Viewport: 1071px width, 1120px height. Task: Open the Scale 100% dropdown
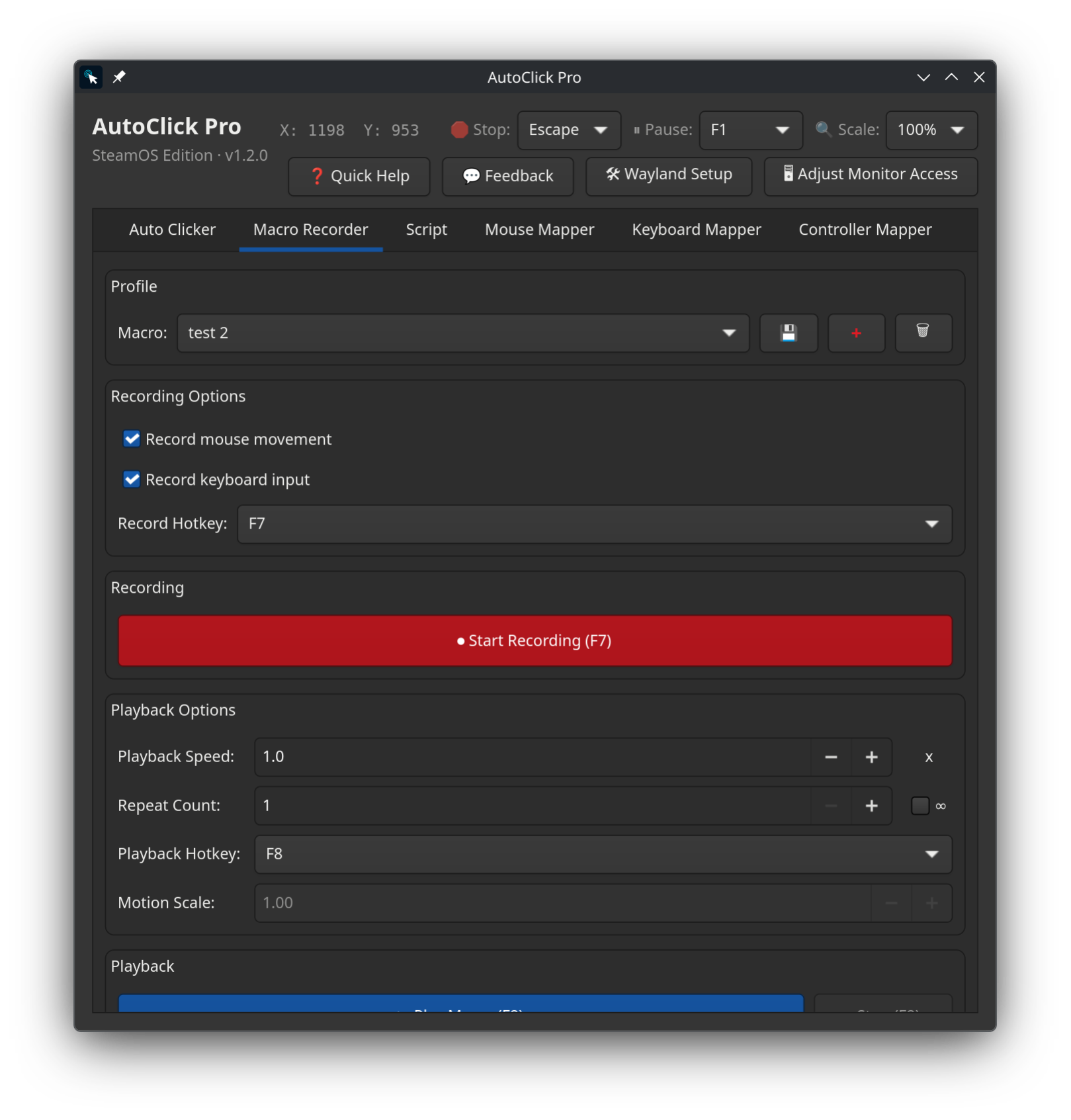tap(931, 130)
